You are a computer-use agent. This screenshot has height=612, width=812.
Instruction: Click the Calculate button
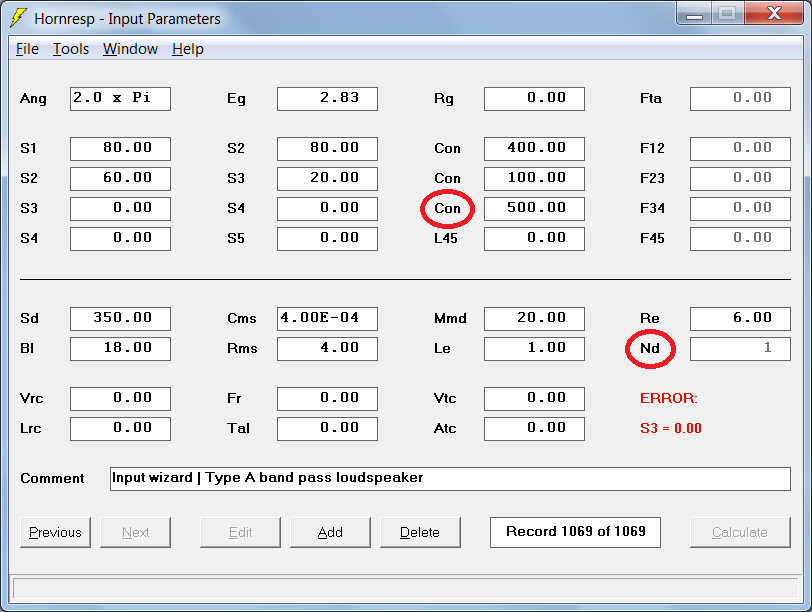[x=740, y=532]
